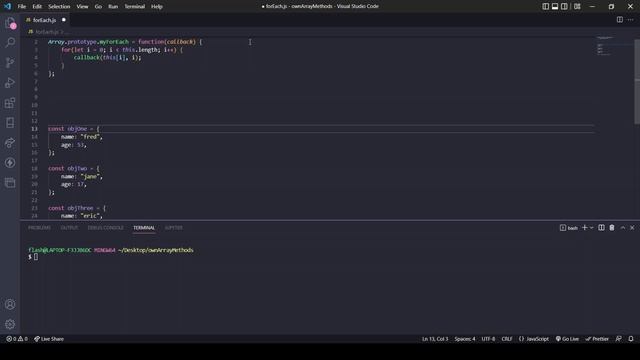Split the editor to the right

pos(620,20)
